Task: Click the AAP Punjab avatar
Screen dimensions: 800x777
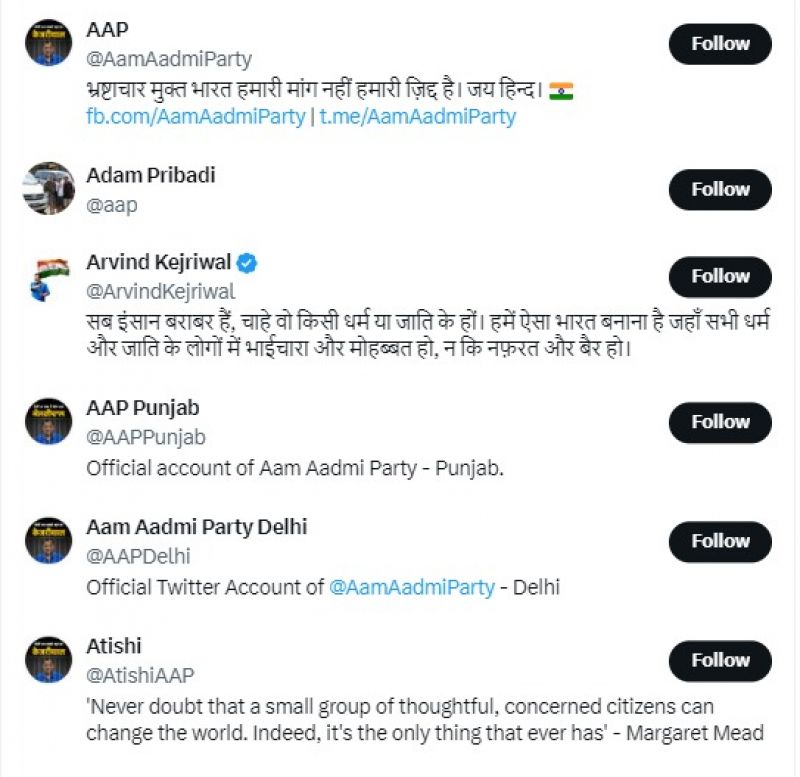Action: [49, 421]
